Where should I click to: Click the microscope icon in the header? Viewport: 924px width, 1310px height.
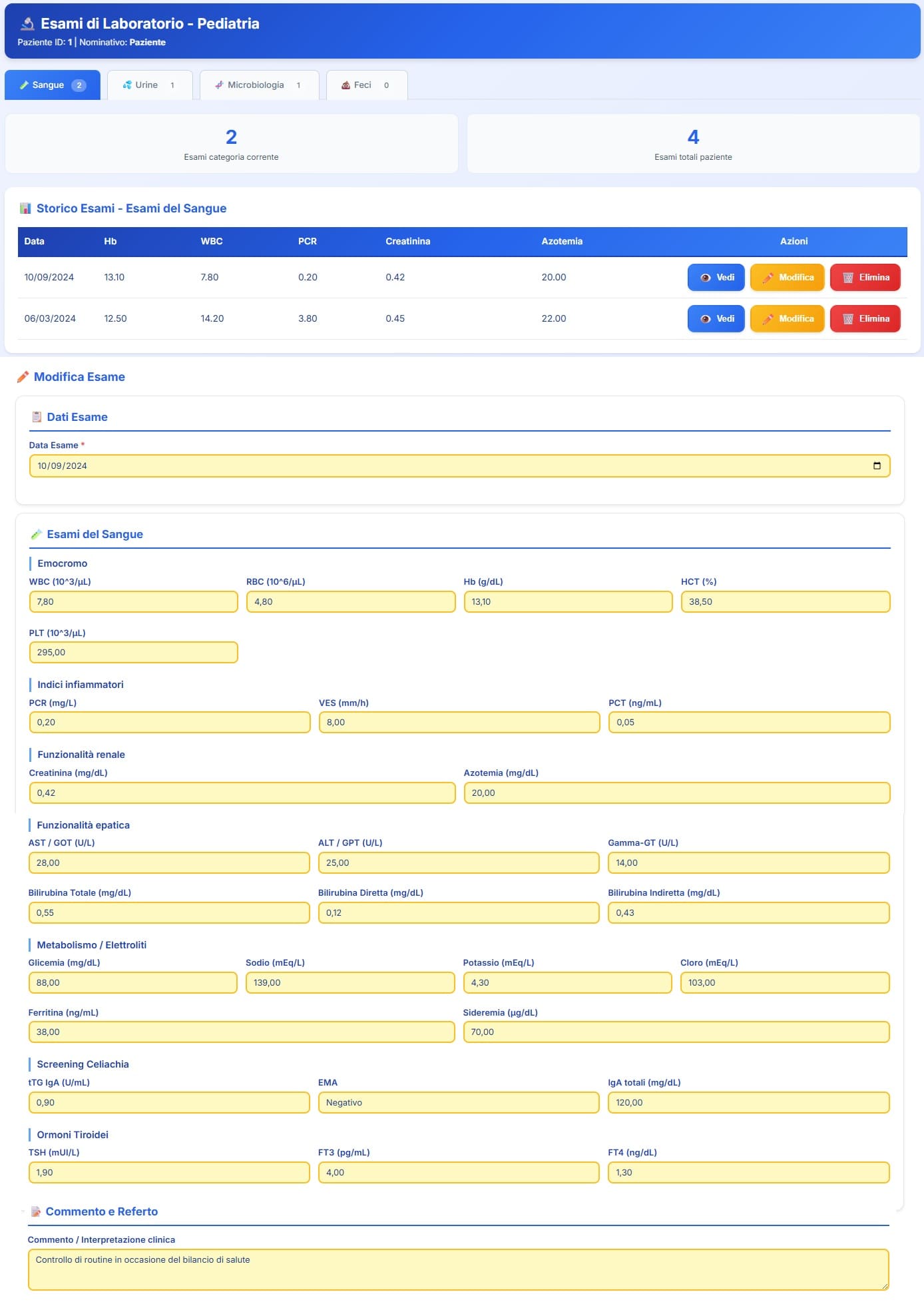[27, 24]
